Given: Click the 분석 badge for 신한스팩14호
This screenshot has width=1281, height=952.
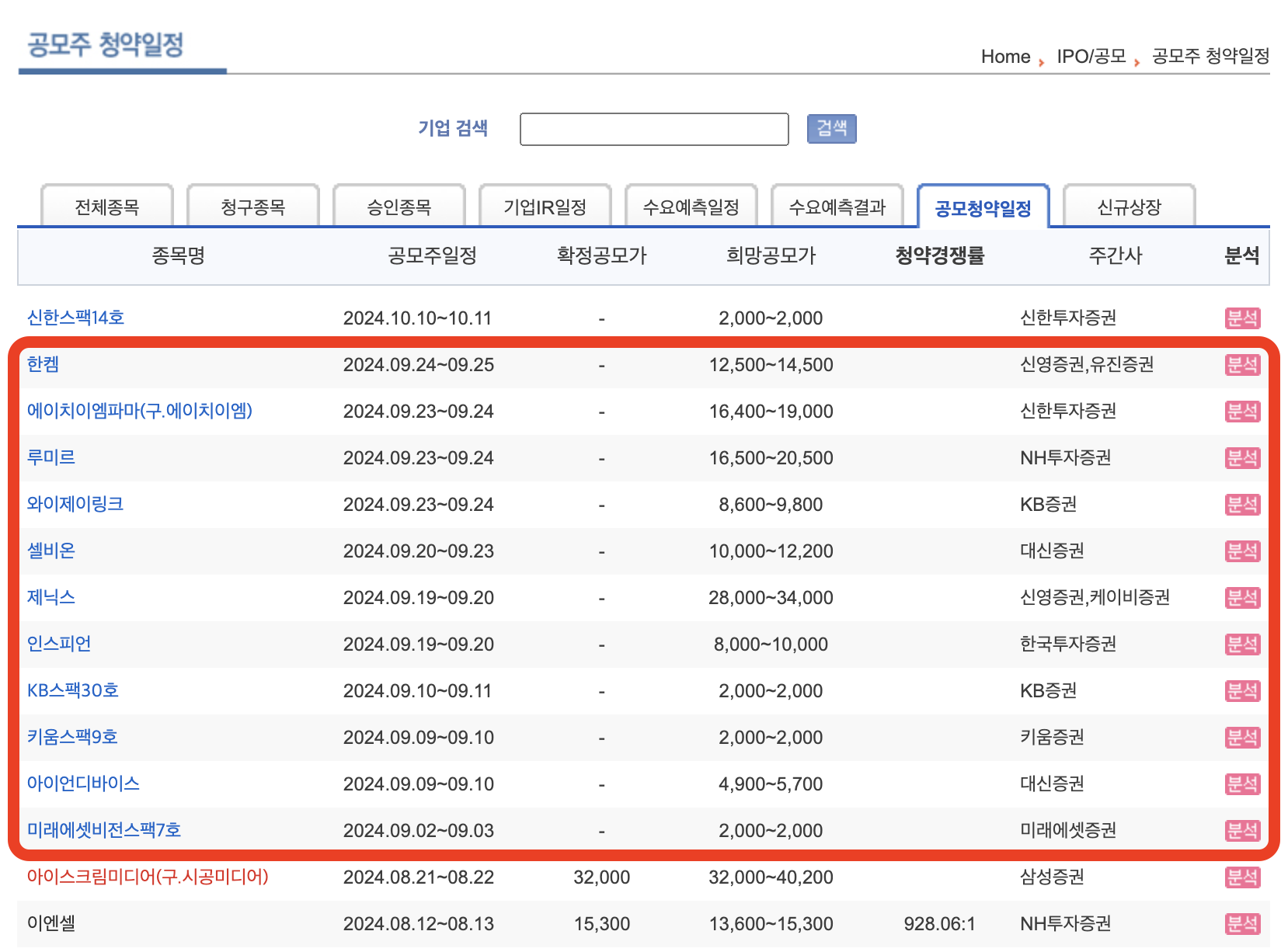Looking at the screenshot, I should [1242, 318].
